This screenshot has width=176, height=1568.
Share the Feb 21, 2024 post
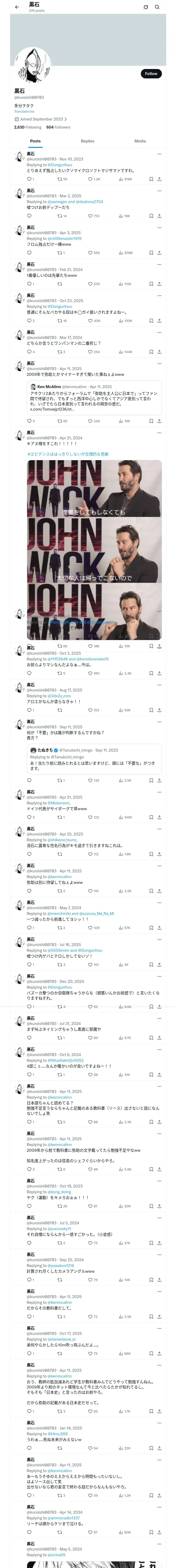tap(159, 284)
